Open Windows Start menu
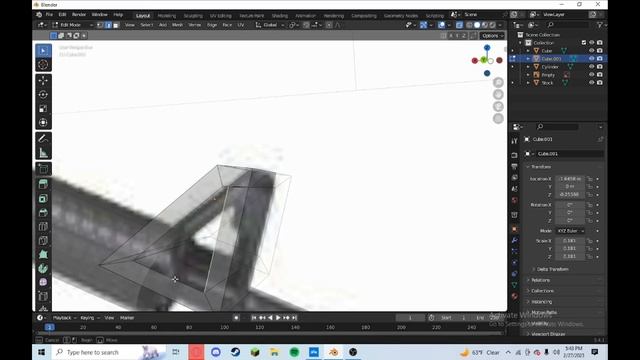 (x=41, y=352)
